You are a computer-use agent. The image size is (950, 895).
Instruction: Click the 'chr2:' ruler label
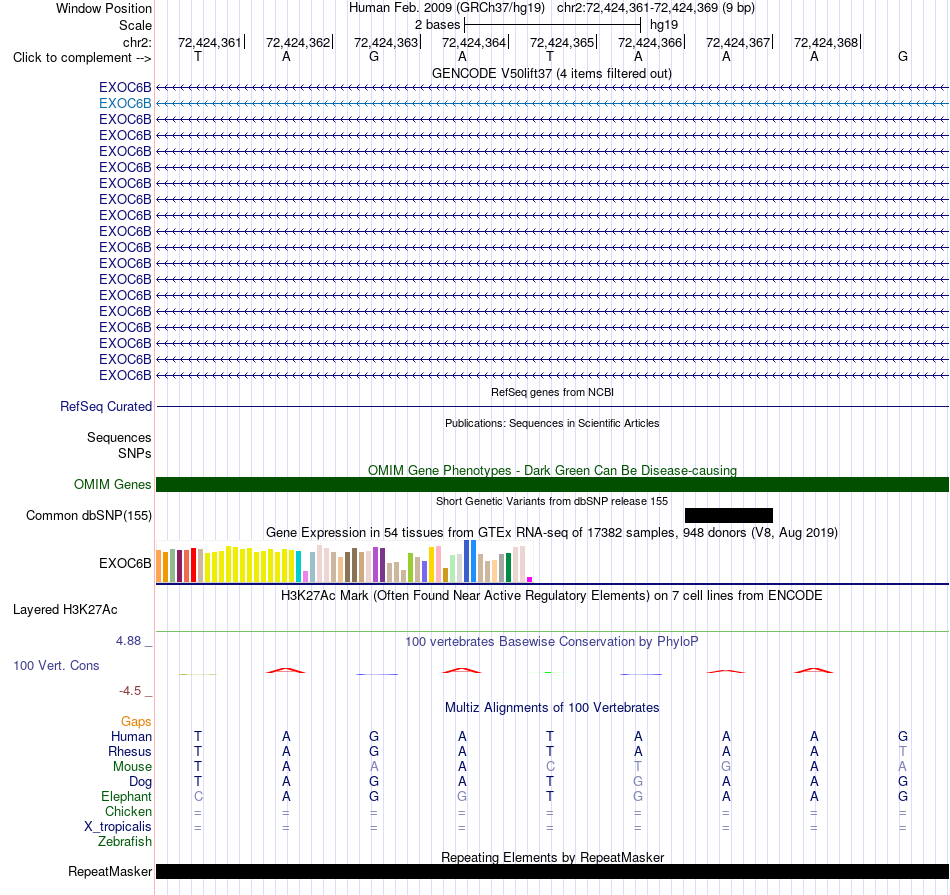click(137, 42)
